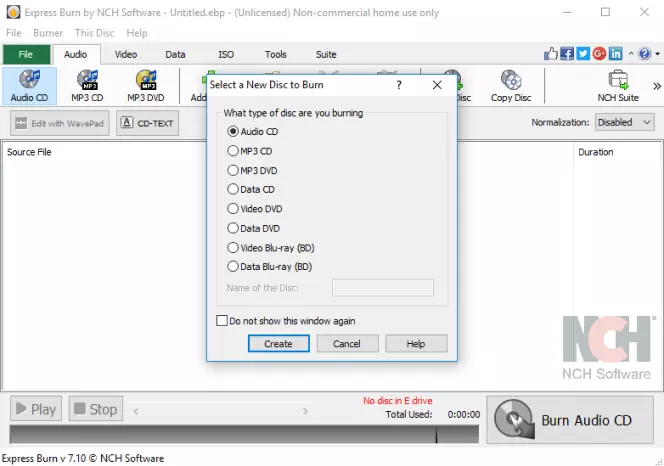Click Create button in dialog

coord(279,344)
